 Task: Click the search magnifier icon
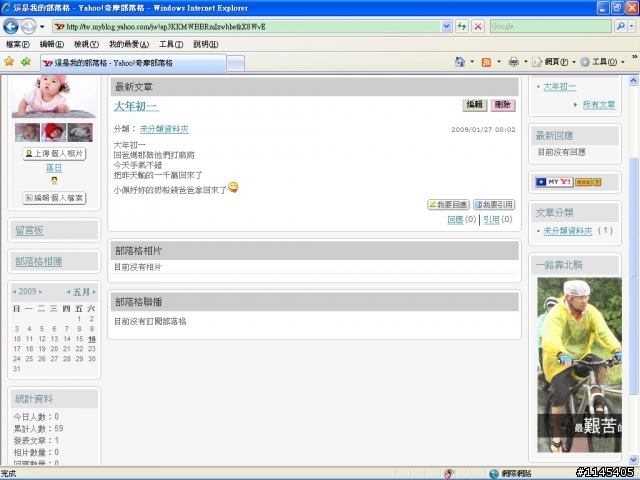(x=620, y=27)
